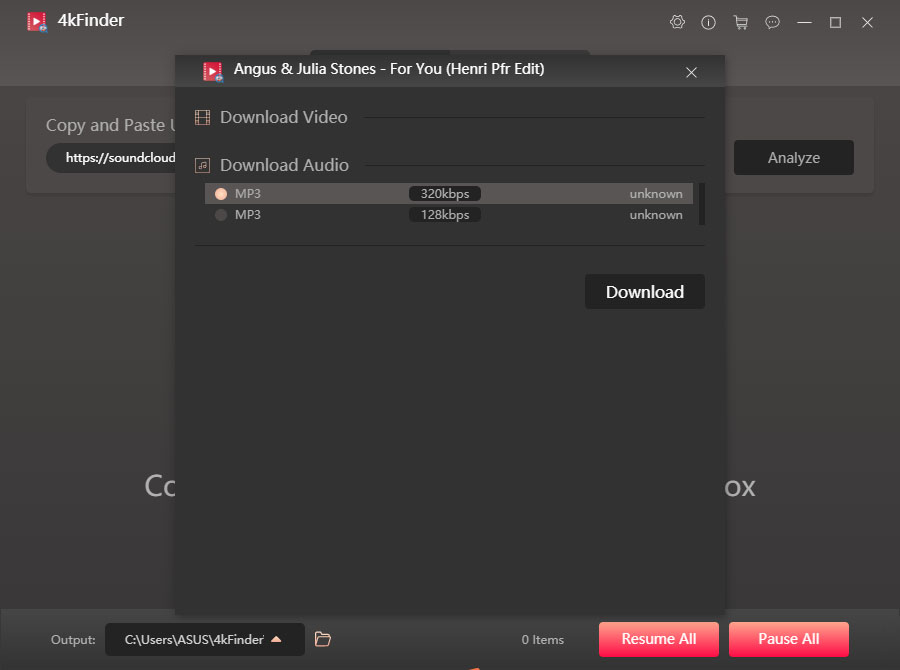900x670 pixels.
Task: Click the info icon in title bar
Action: click(709, 22)
